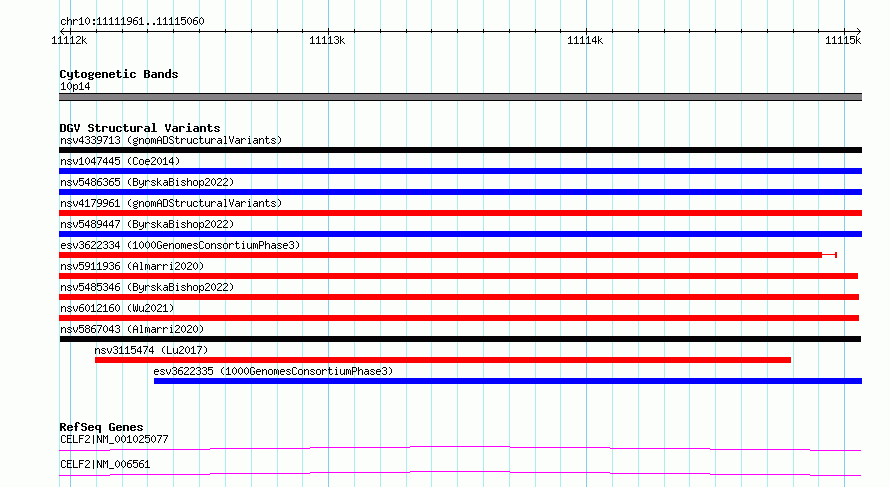
Task: Select the red bar under nsv5485346
Action: pyautogui.click(x=459, y=297)
